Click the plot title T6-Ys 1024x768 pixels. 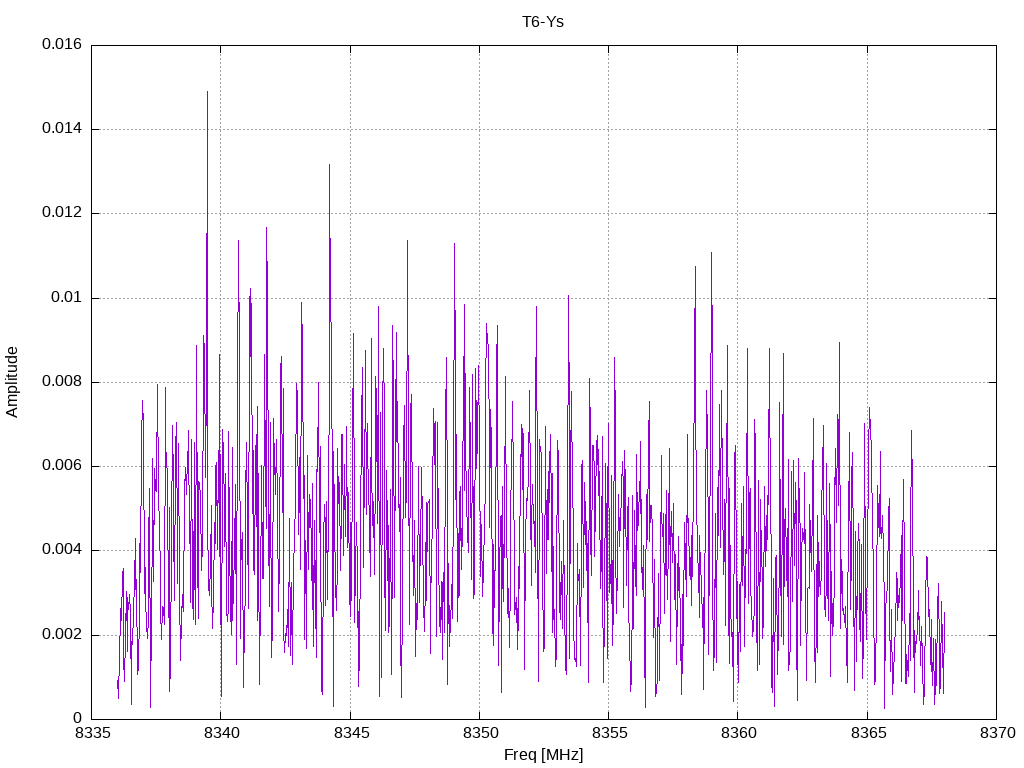pos(543,22)
